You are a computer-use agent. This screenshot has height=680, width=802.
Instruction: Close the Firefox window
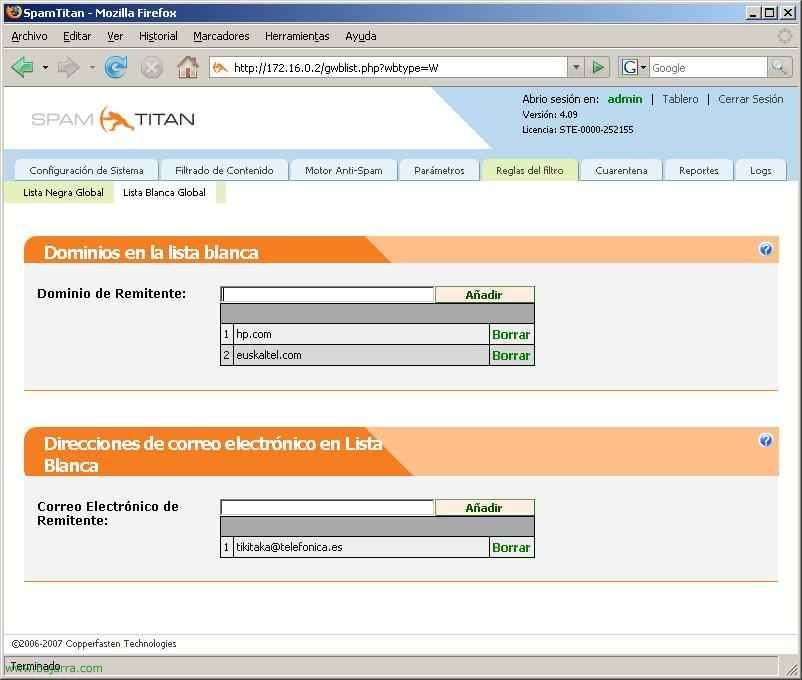click(788, 13)
